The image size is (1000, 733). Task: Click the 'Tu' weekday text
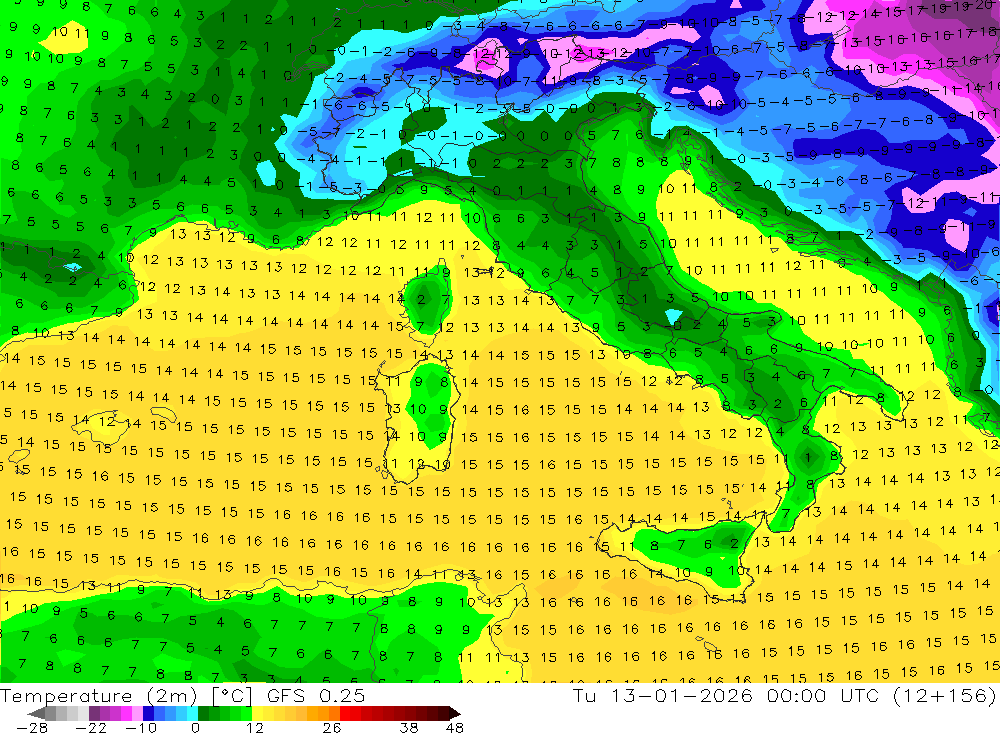click(x=584, y=695)
